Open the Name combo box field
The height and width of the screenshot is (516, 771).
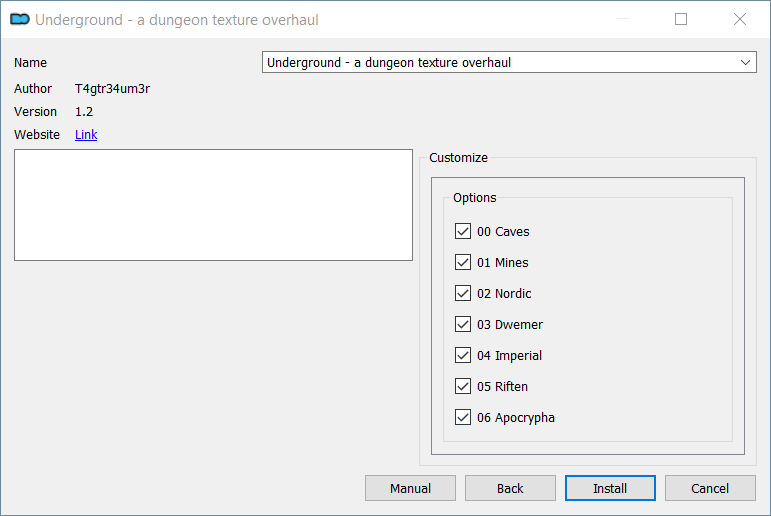coord(509,62)
